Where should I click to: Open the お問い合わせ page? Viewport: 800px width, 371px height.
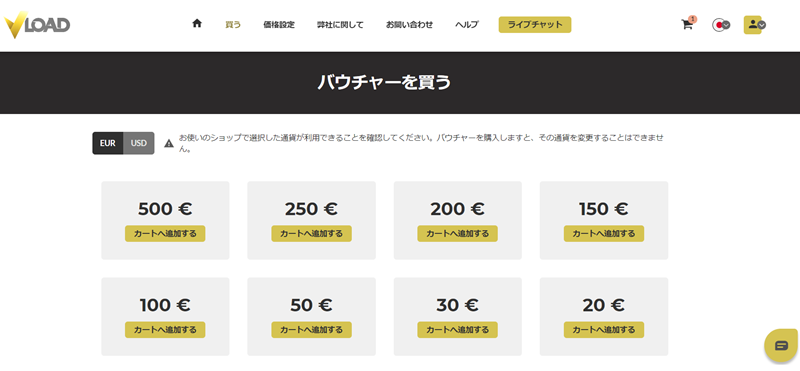click(x=409, y=24)
